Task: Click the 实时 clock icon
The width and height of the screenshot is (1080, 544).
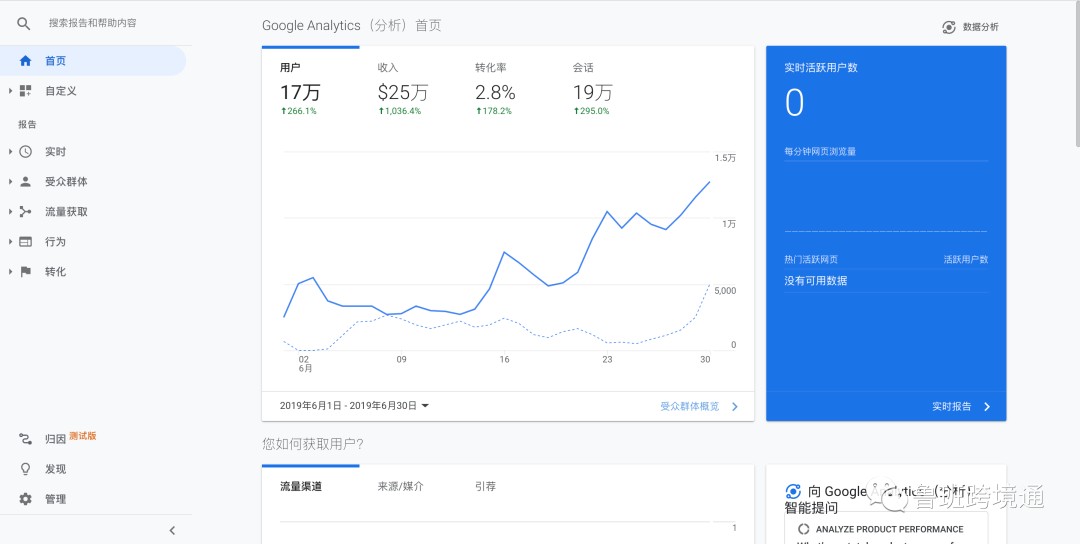Action: [x=25, y=151]
